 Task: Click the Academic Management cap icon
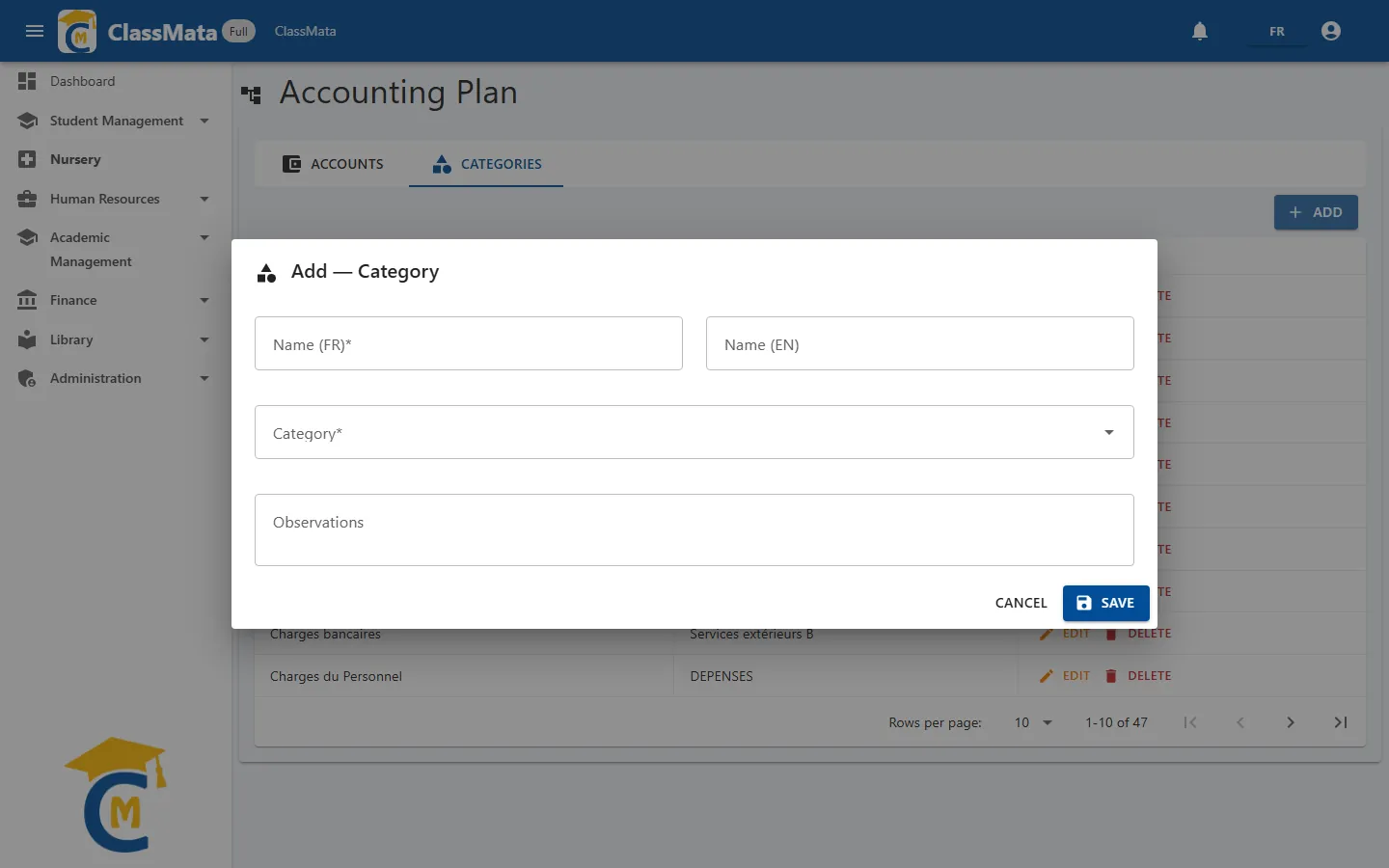tap(27, 237)
